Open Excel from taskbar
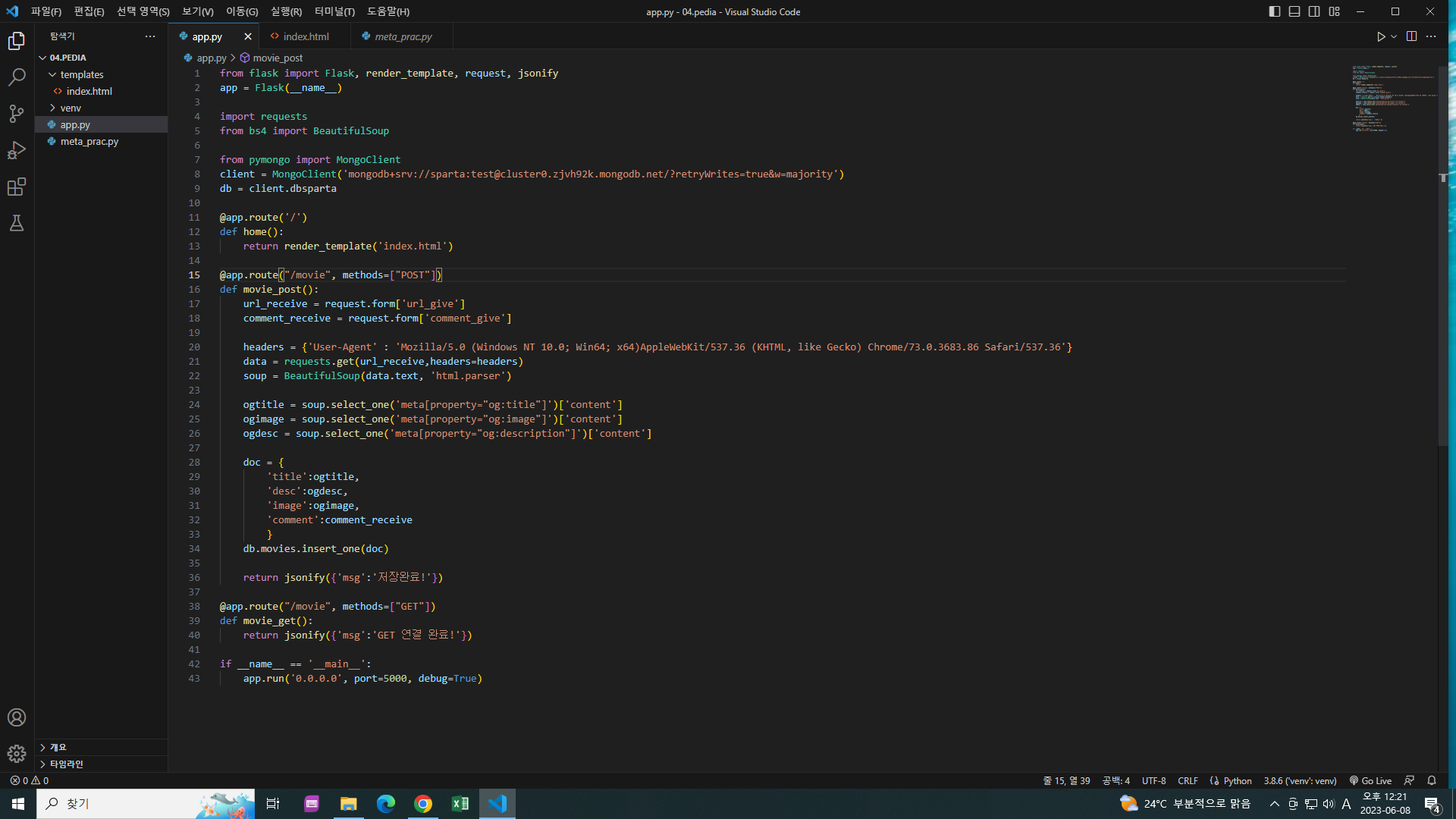 460,804
